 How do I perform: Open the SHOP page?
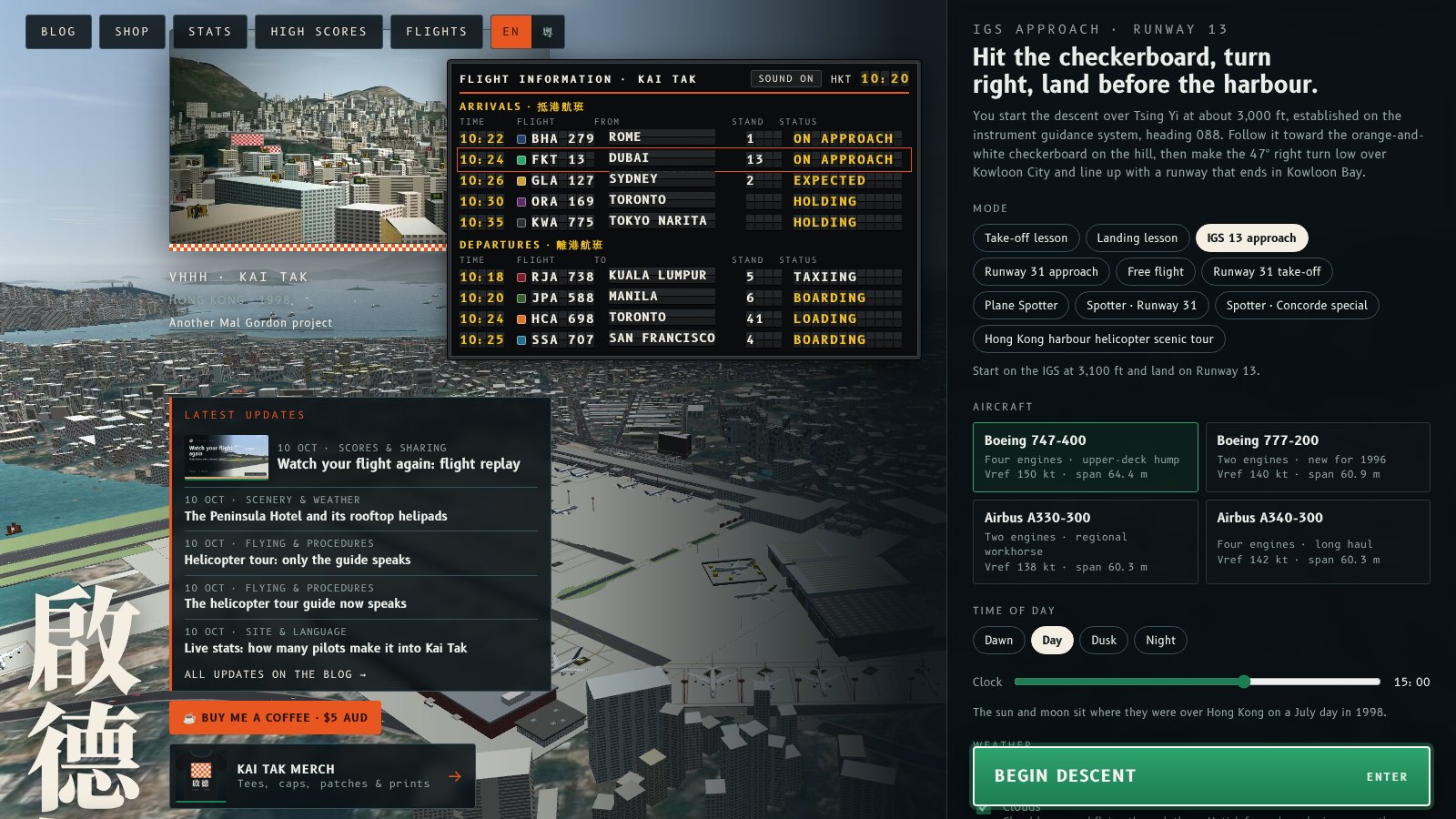(x=132, y=32)
